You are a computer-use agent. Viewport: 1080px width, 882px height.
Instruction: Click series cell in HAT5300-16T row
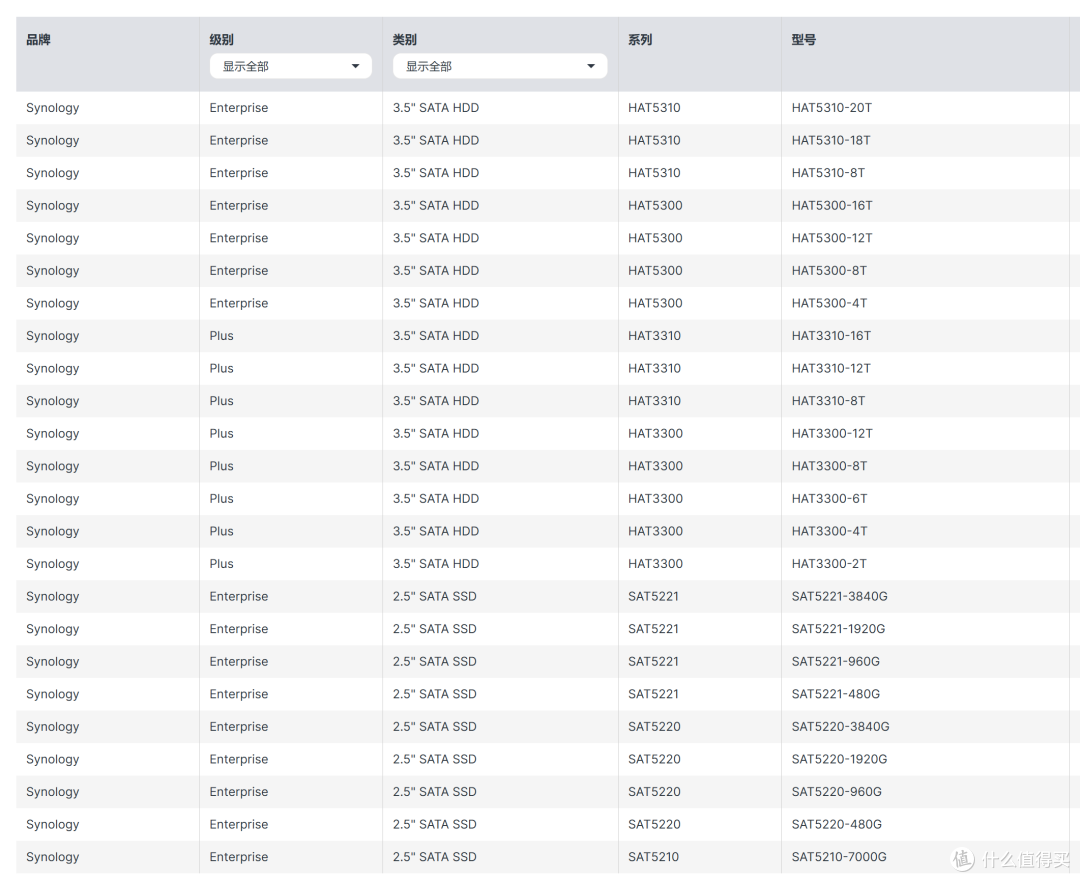[x=655, y=205]
